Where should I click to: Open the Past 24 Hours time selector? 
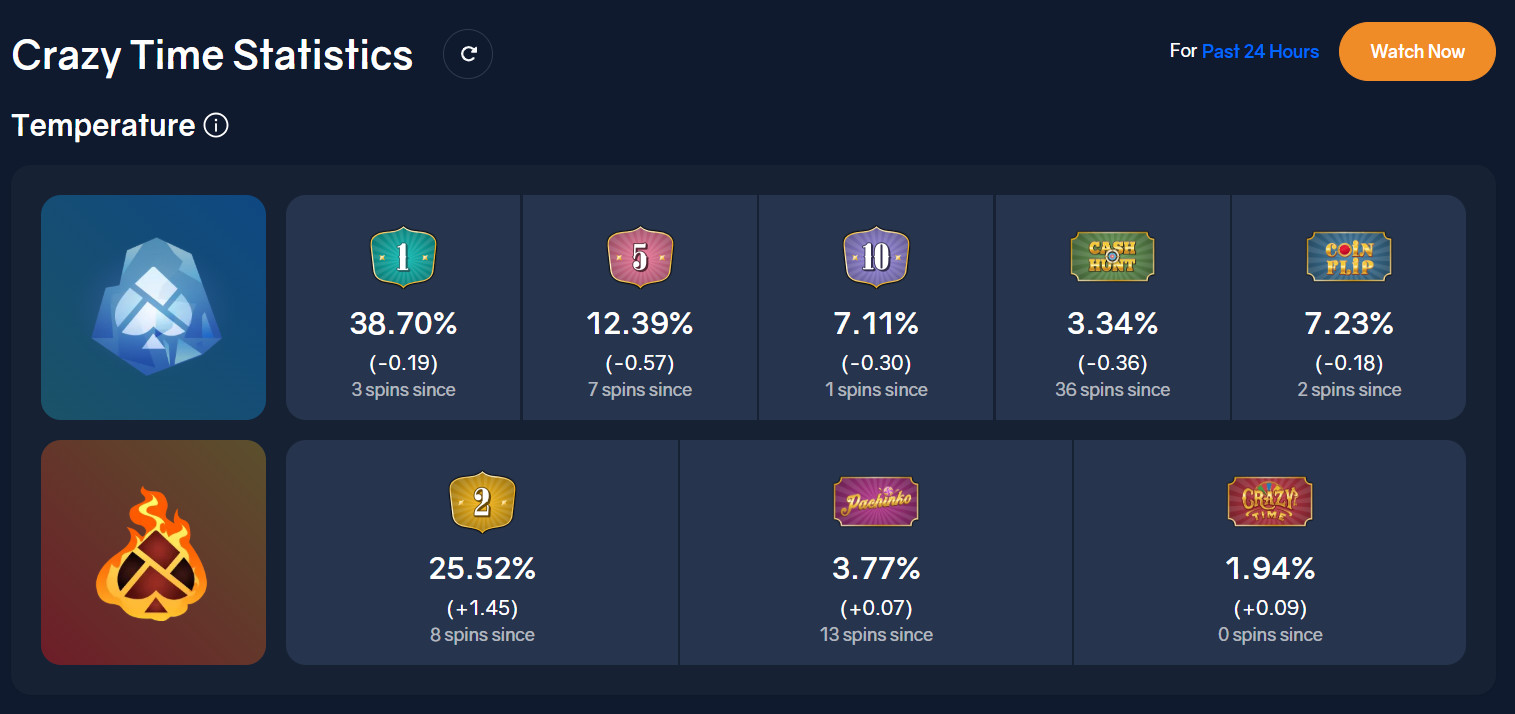1260,51
